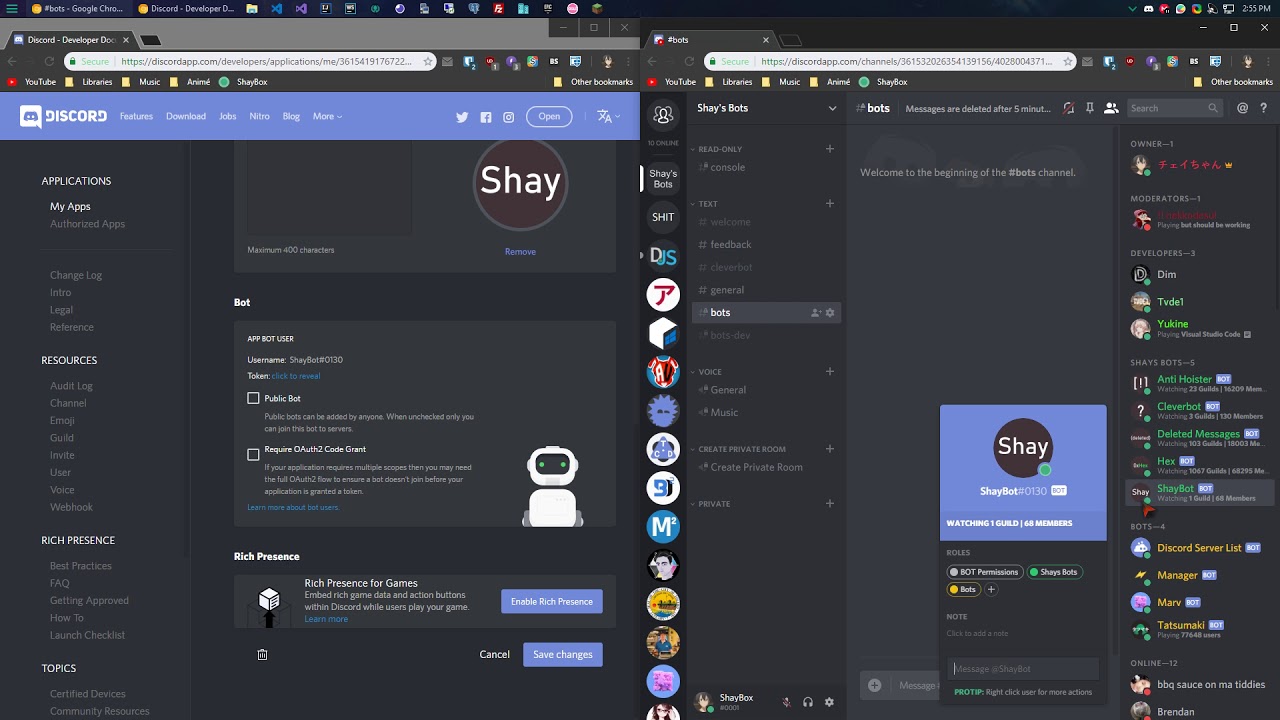The image size is (1280, 720).
Task: Open the friends home icon in Discord
Action: click(663, 115)
